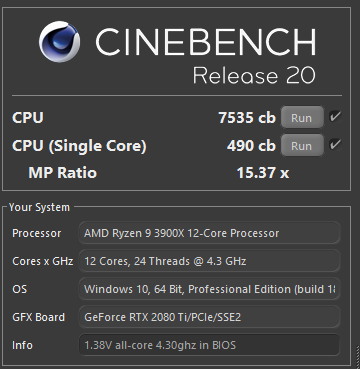The width and height of the screenshot is (360, 369).
Task: Click the Release 20 label
Action: click(x=254, y=75)
